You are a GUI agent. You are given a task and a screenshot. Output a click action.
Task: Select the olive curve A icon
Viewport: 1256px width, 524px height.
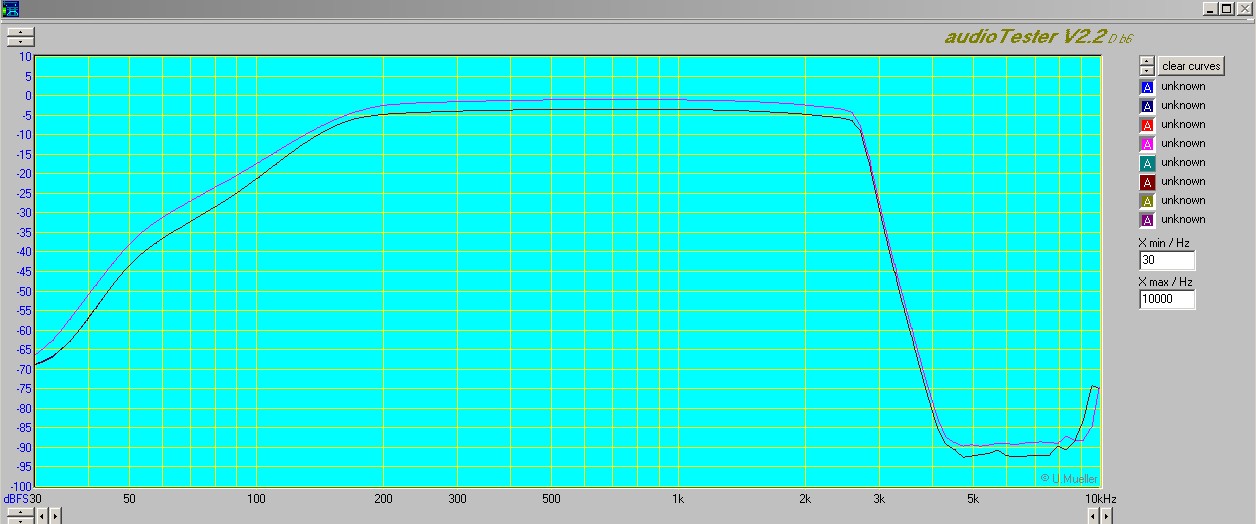point(1147,201)
